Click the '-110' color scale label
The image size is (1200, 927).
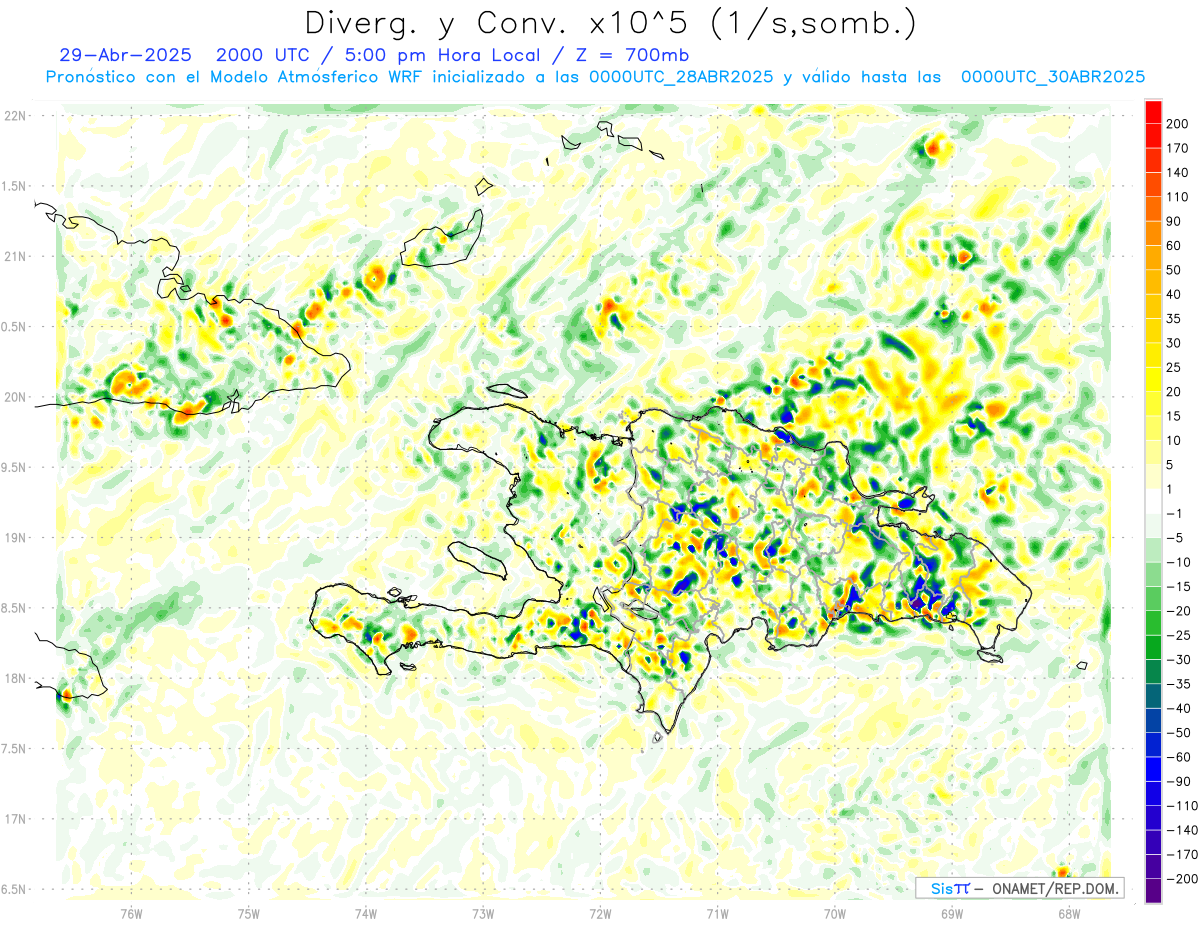[1181, 805]
